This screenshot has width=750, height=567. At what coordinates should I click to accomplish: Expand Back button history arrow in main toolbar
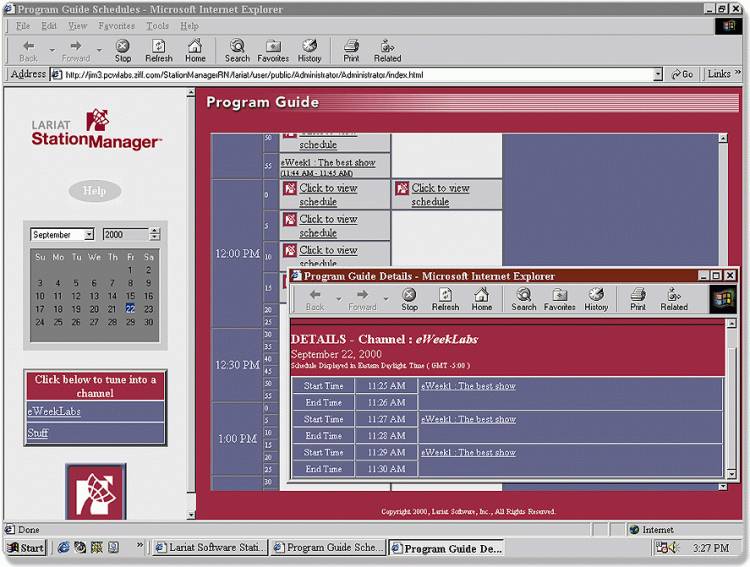click(52, 50)
